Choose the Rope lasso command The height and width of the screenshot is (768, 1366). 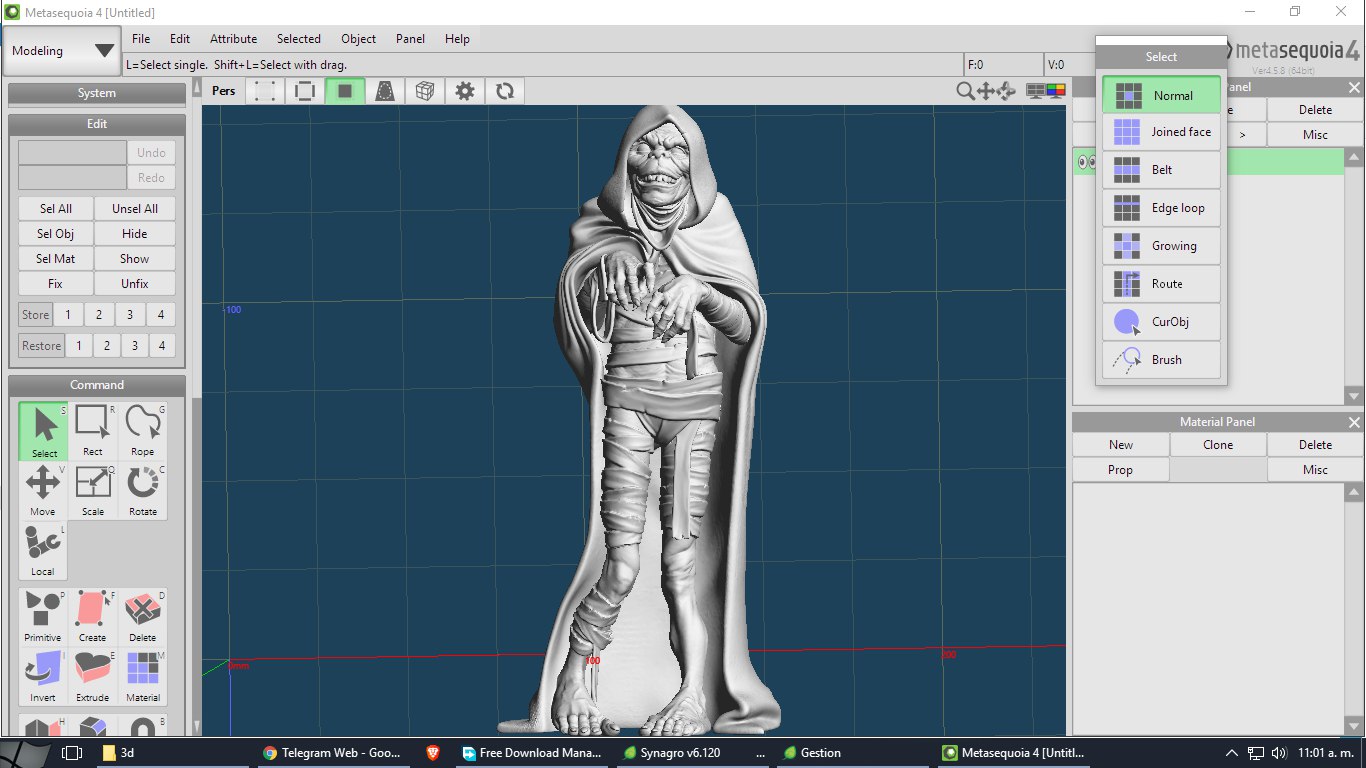click(x=143, y=431)
